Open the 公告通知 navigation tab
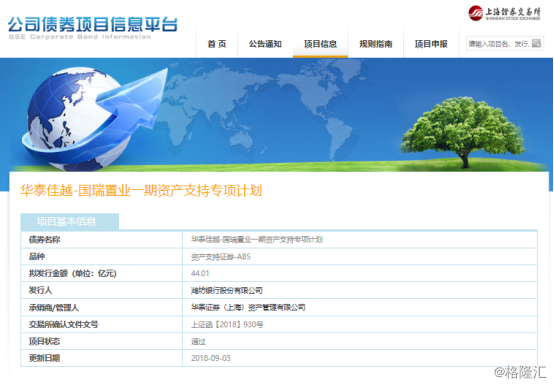Screen dimensions: 554x386 tap(265, 44)
